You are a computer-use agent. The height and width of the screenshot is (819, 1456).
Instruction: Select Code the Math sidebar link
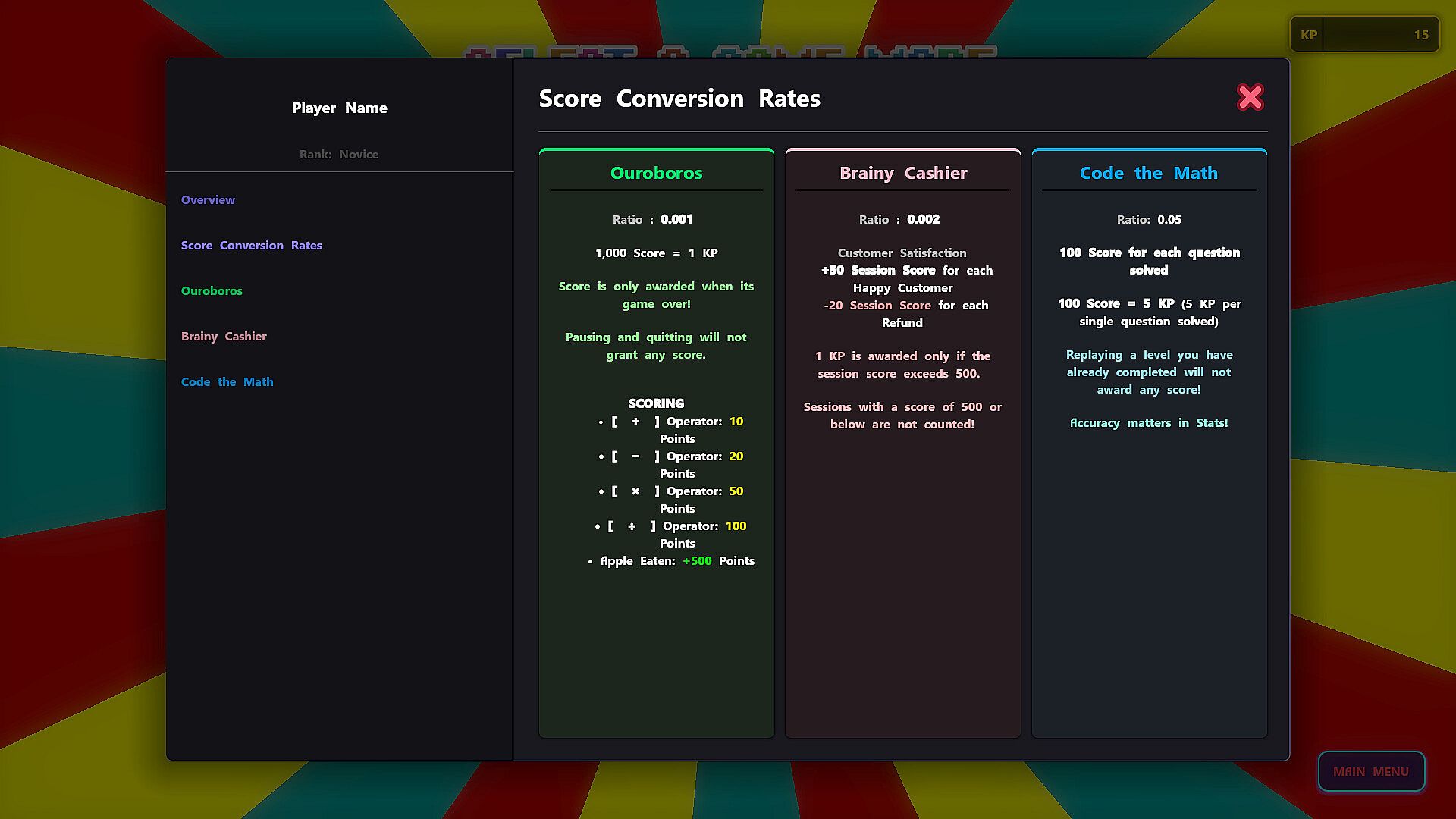(227, 382)
